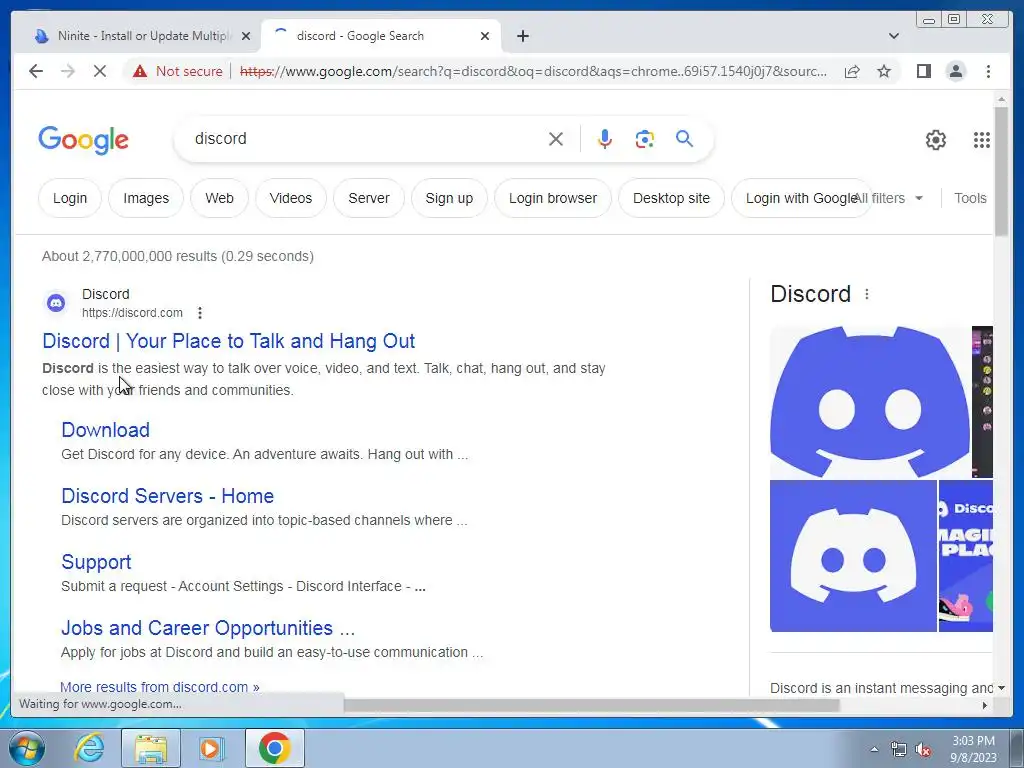Select the Sign up chip
1024x768 pixels.
pyautogui.click(x=449, y=198)
